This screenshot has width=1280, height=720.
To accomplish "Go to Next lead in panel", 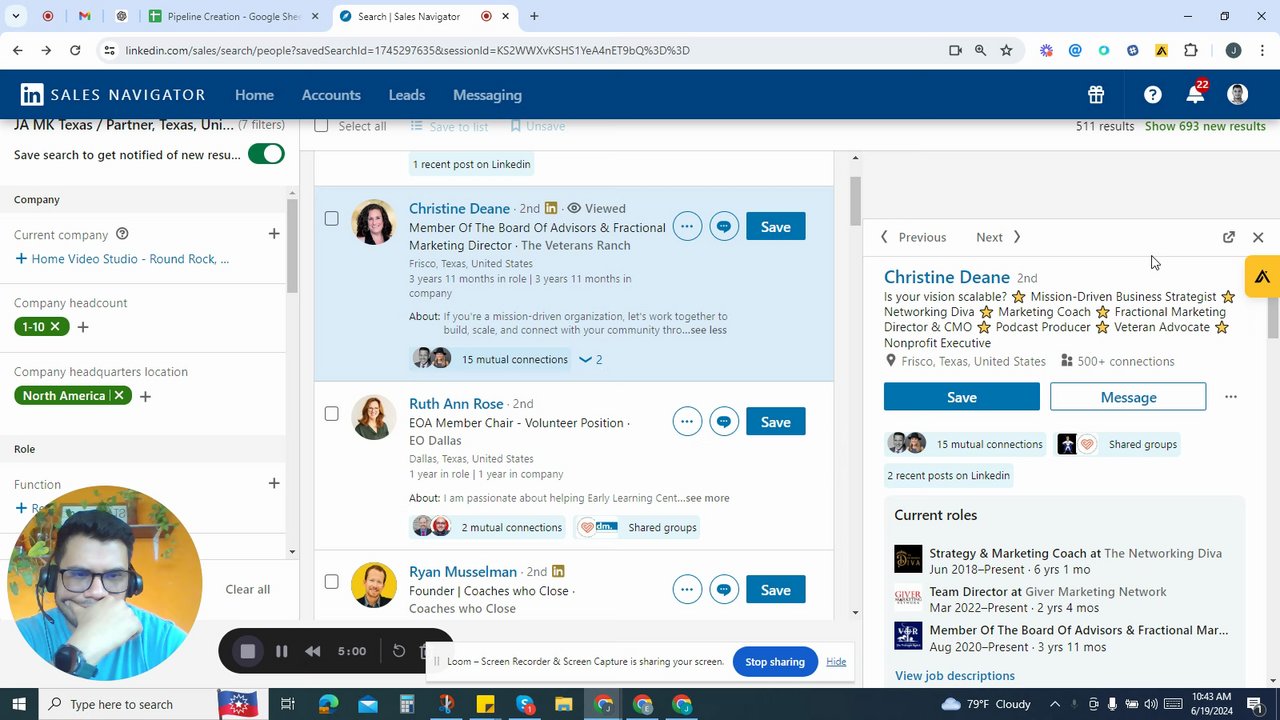I will pos(998,237).
